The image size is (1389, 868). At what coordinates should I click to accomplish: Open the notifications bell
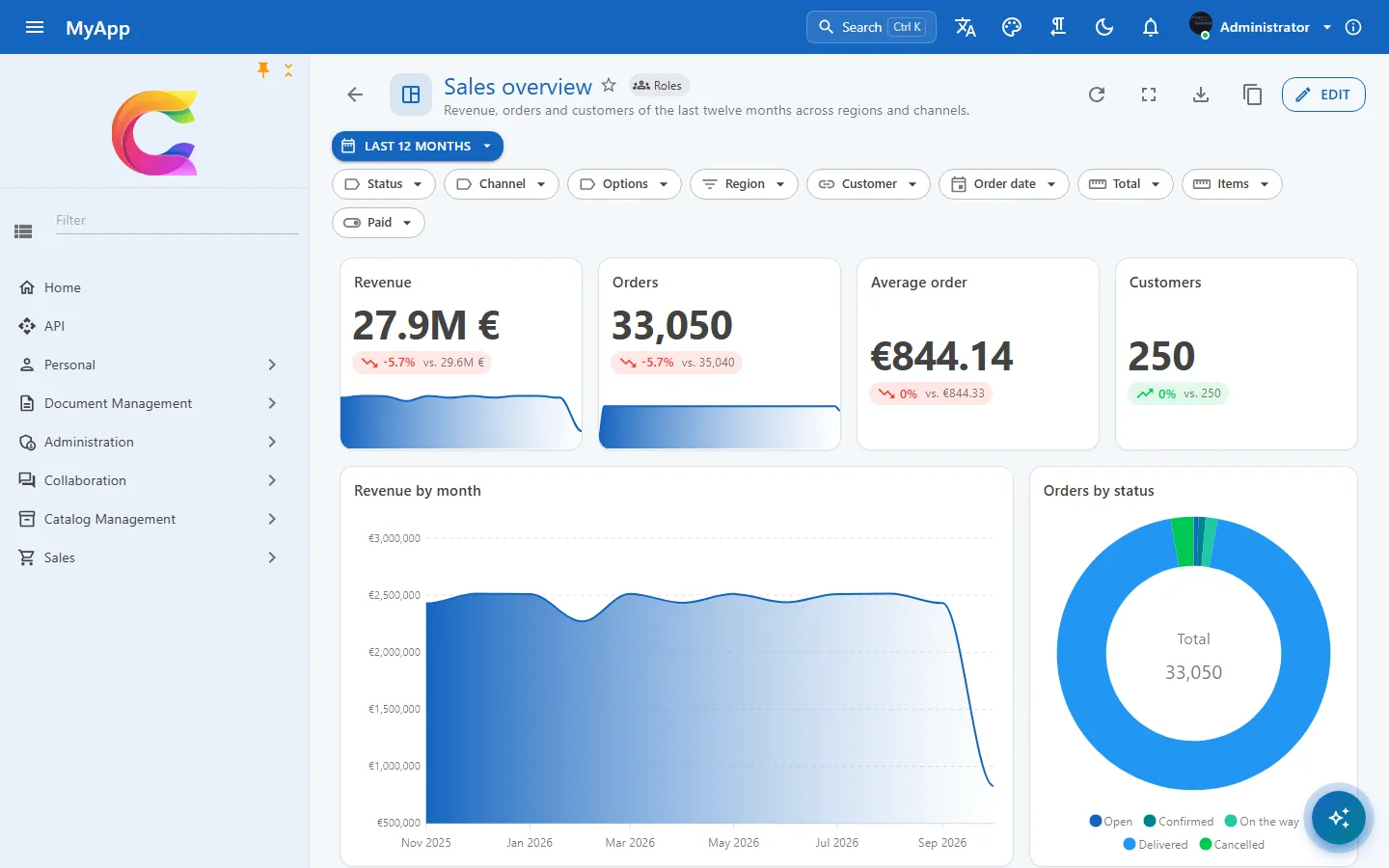[1151, 27]
